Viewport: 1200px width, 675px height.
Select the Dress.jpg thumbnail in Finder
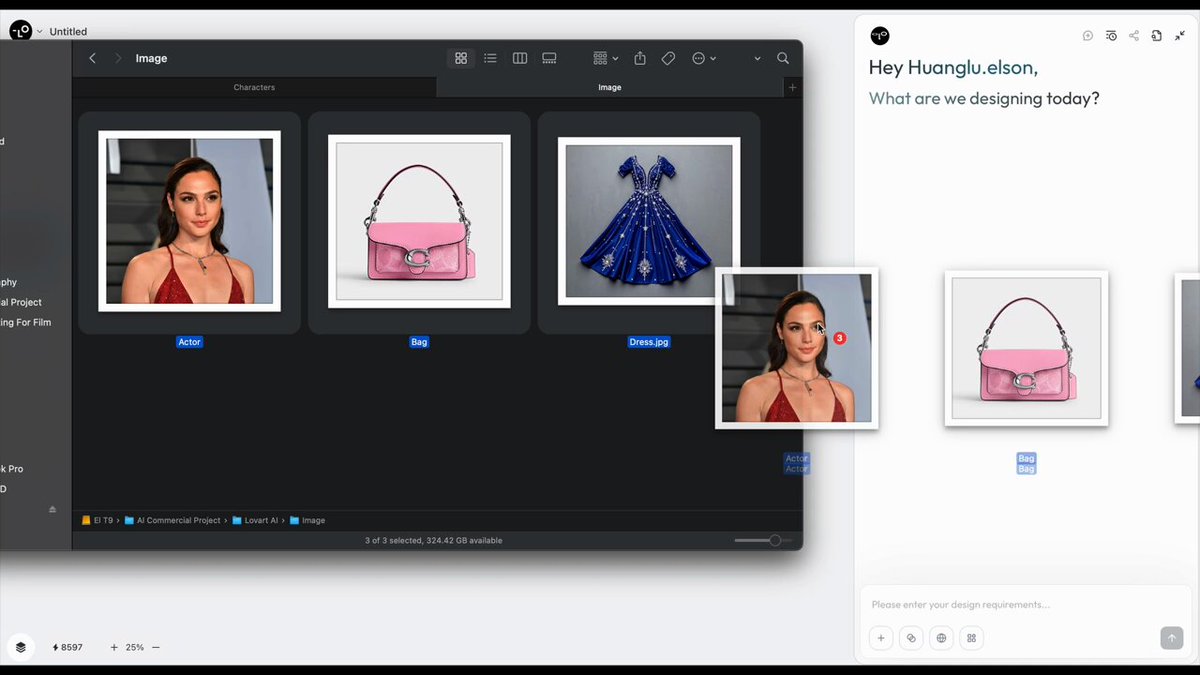click(x=649, y=221)
